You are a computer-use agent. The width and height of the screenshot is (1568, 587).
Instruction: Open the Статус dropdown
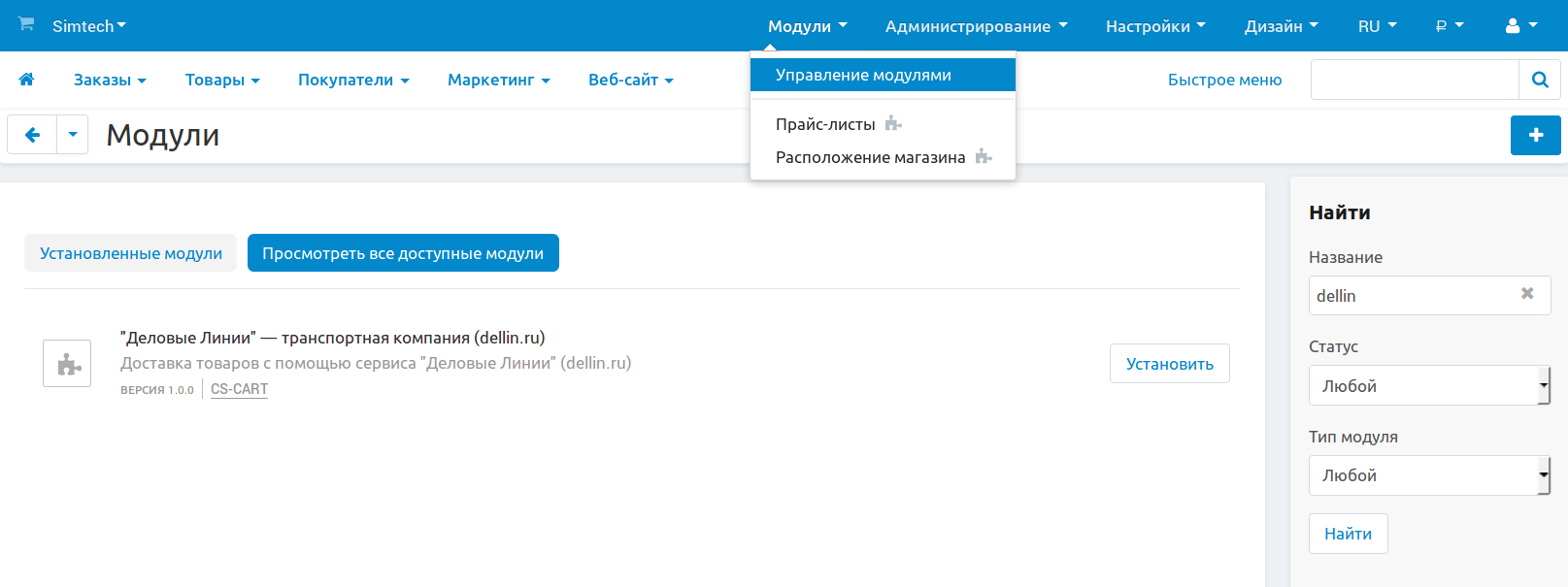click(x=1428, y=386)
